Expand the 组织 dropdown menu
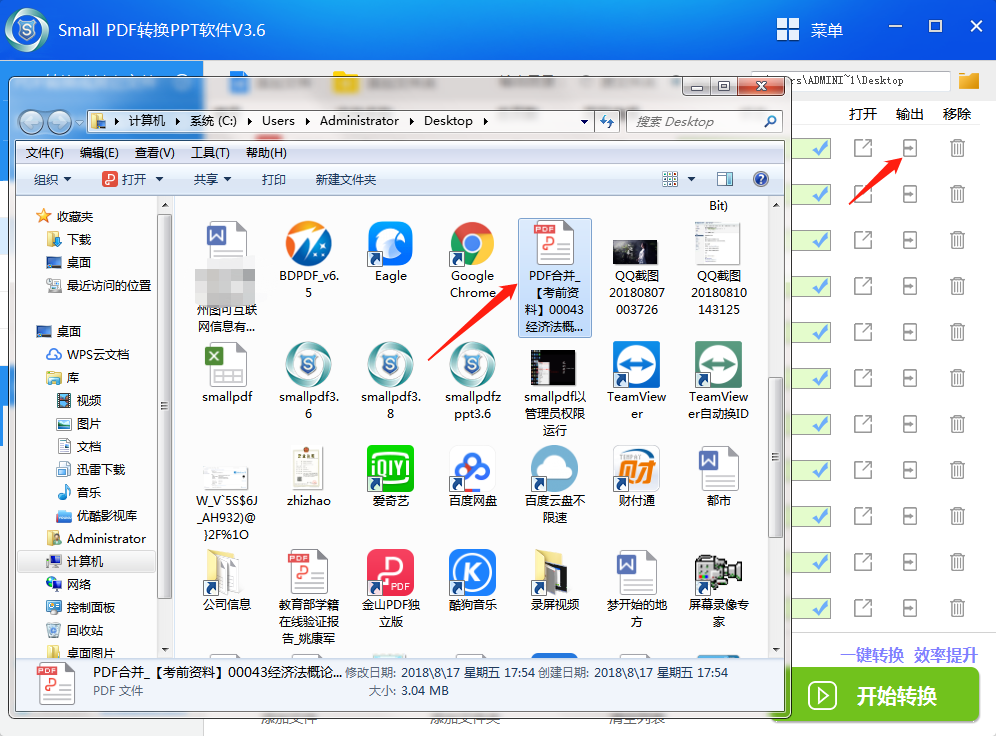Image resolution: width=996 pixels, height=736 pixels. 52,180
